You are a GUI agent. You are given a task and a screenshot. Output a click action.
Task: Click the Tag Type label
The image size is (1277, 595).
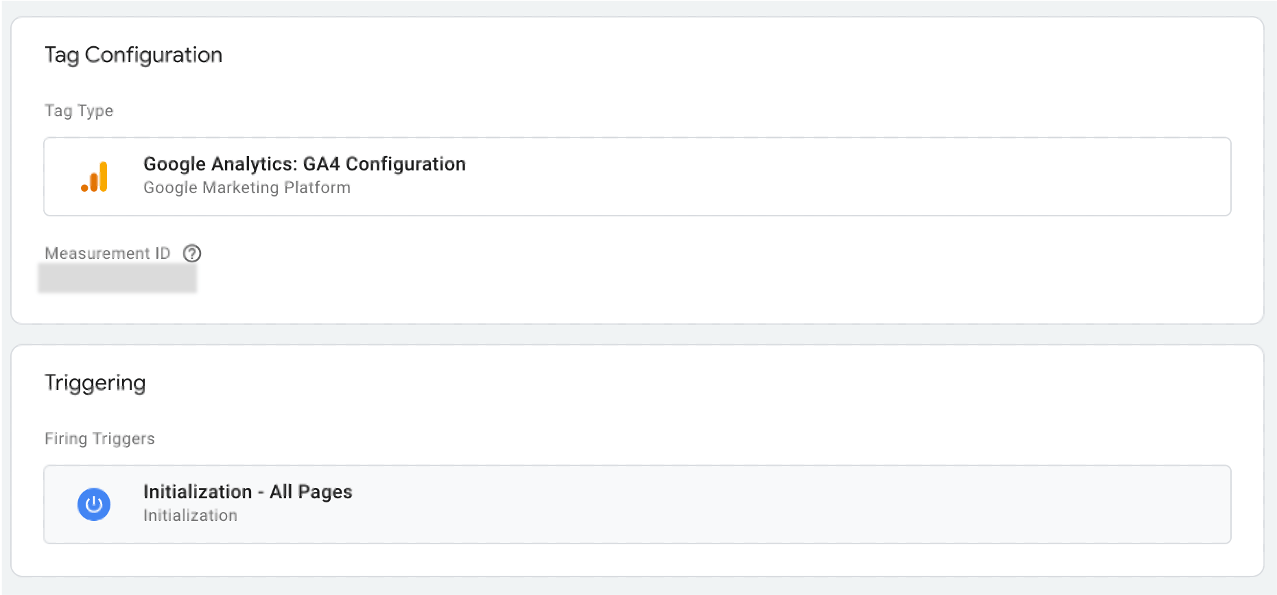(79, 111)
